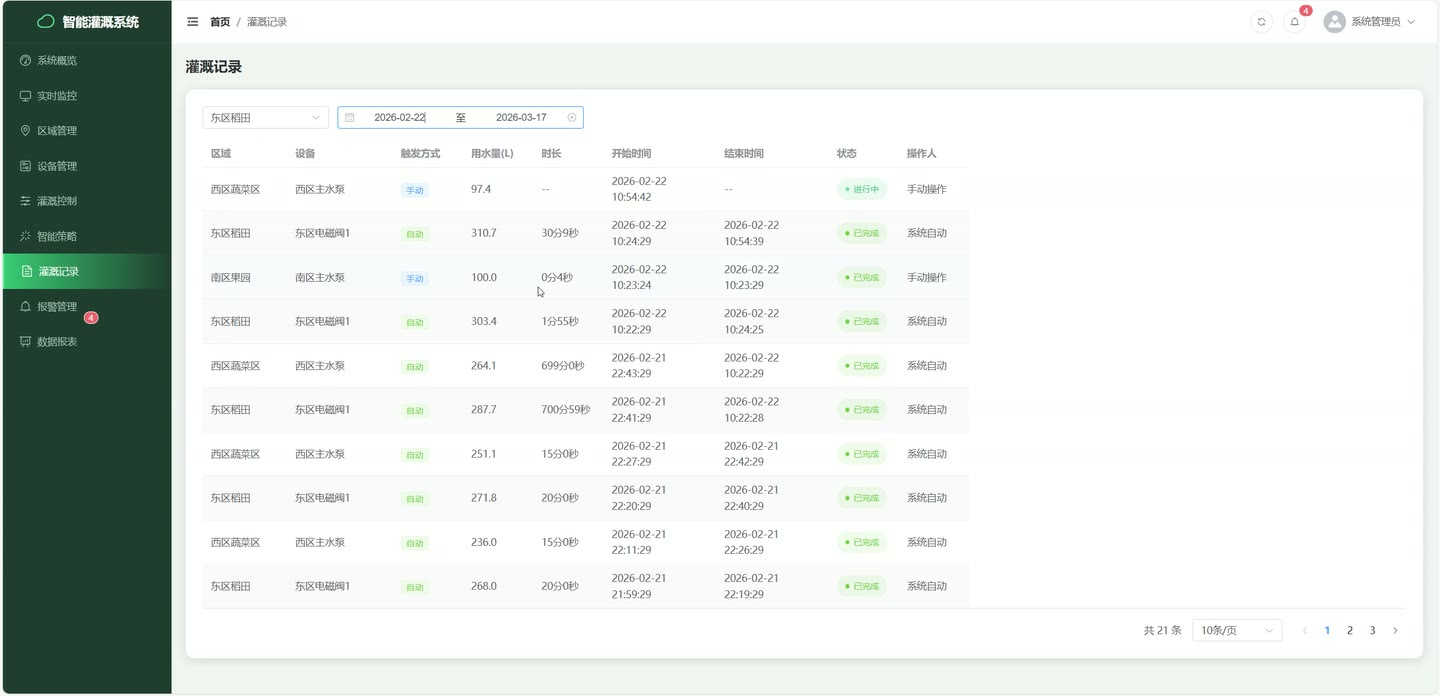Click the water usage value 310.7
This screenshot has height=696, width=1440.
[484, 233]
